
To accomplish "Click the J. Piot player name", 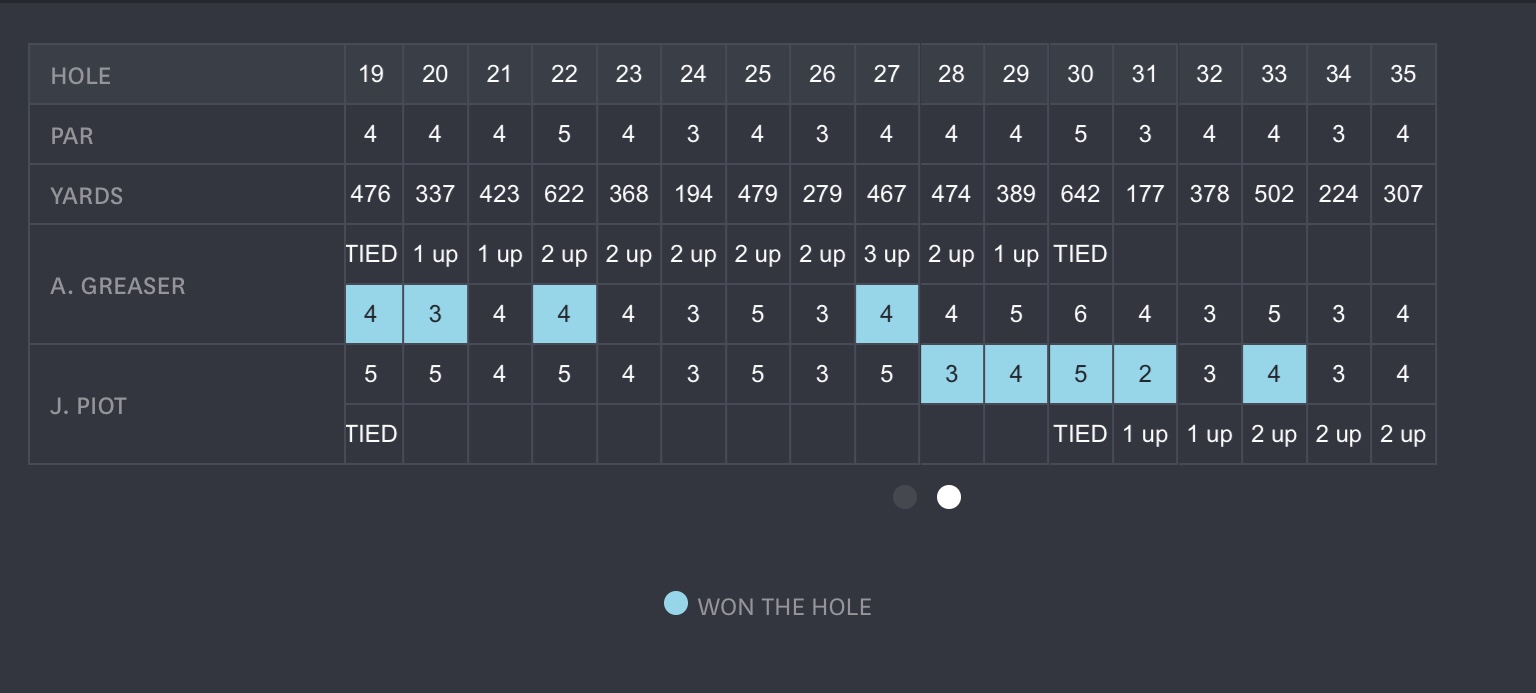I will (89, 406).
